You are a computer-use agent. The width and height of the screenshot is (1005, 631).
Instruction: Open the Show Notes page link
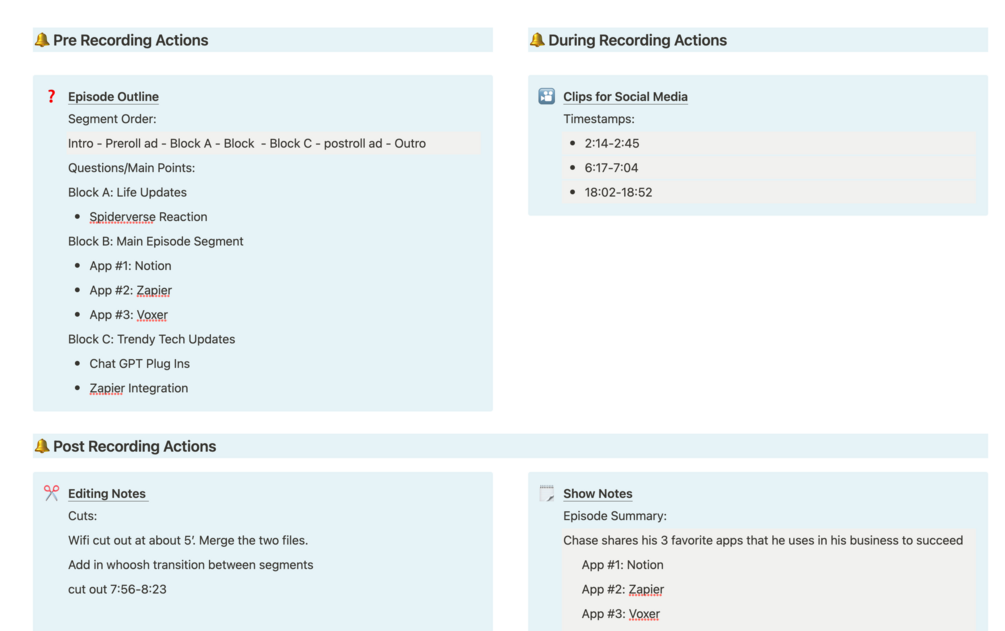click(597, 494)
